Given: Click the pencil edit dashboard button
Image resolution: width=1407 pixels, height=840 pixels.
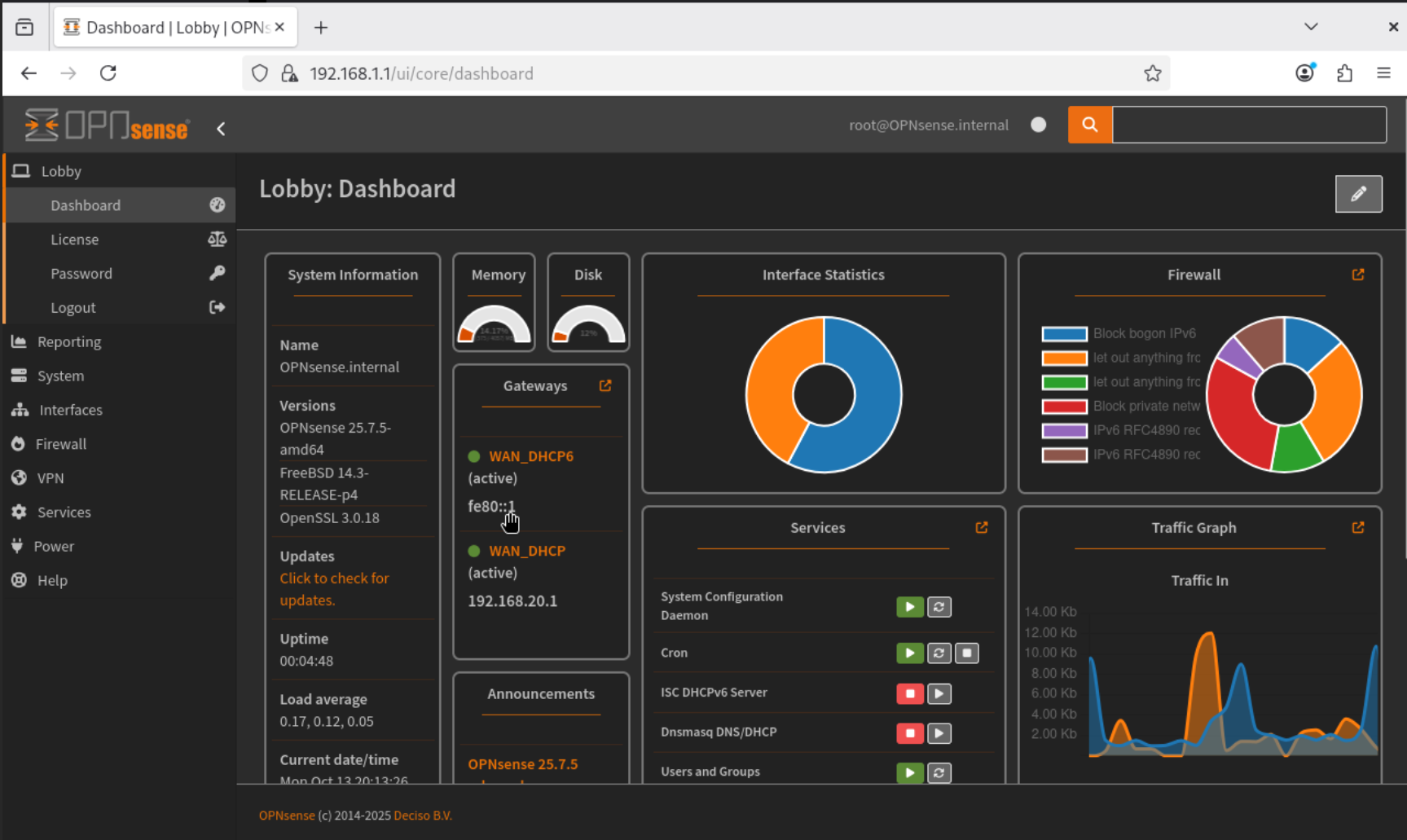Looking at the screenshot, I should point(1358,194).
